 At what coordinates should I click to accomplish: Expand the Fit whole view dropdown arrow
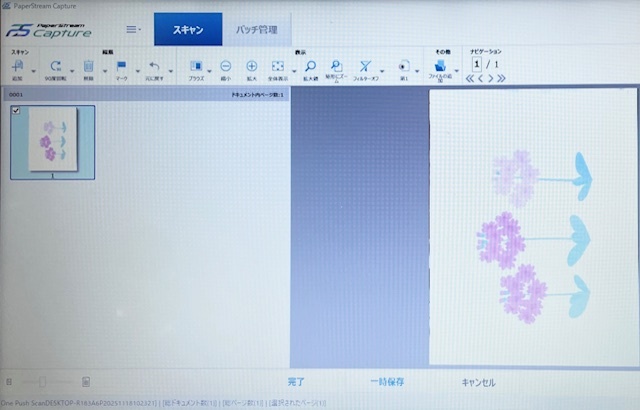point(294,71)
